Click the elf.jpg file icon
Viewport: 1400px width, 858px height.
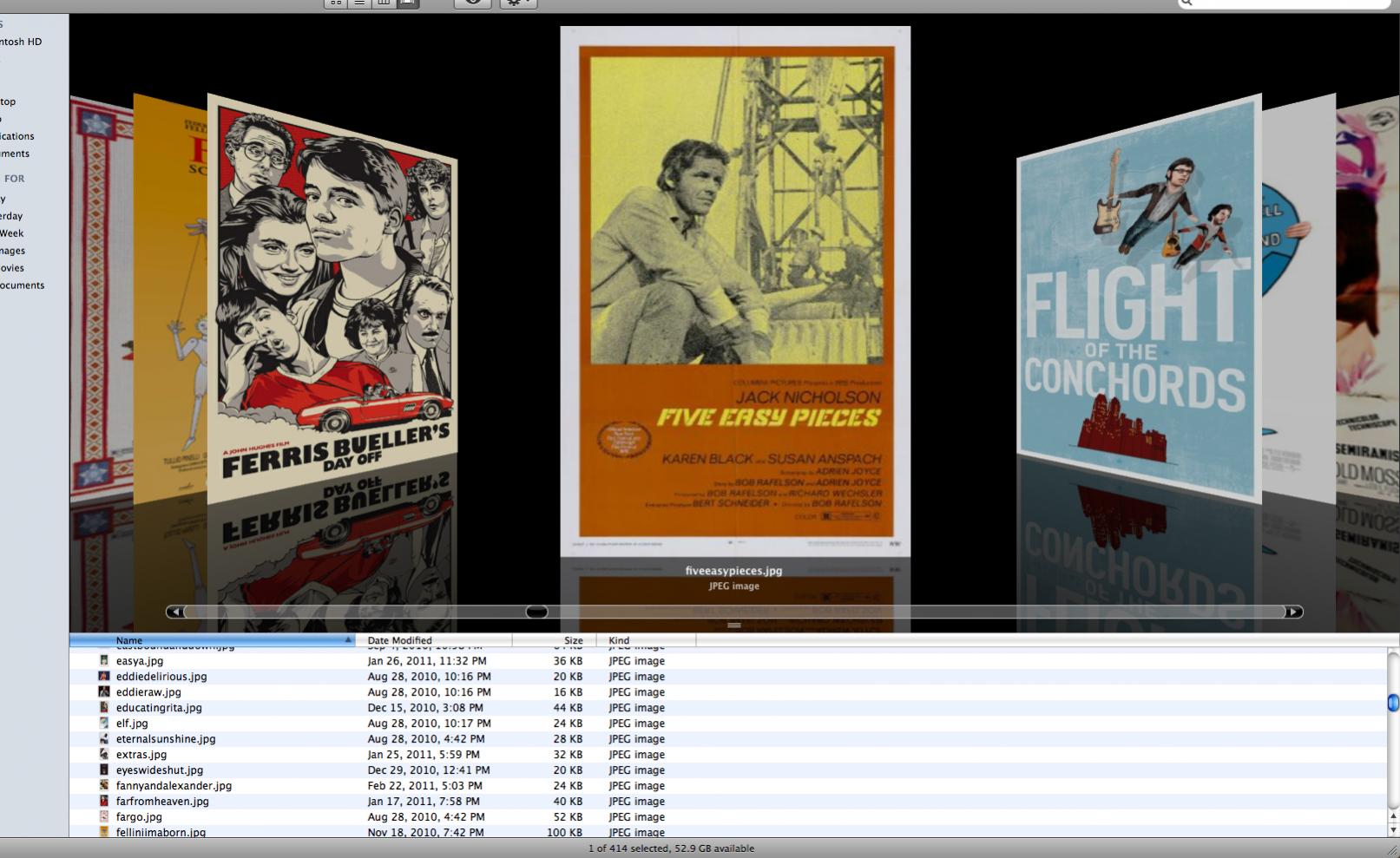tap(104, 723)
